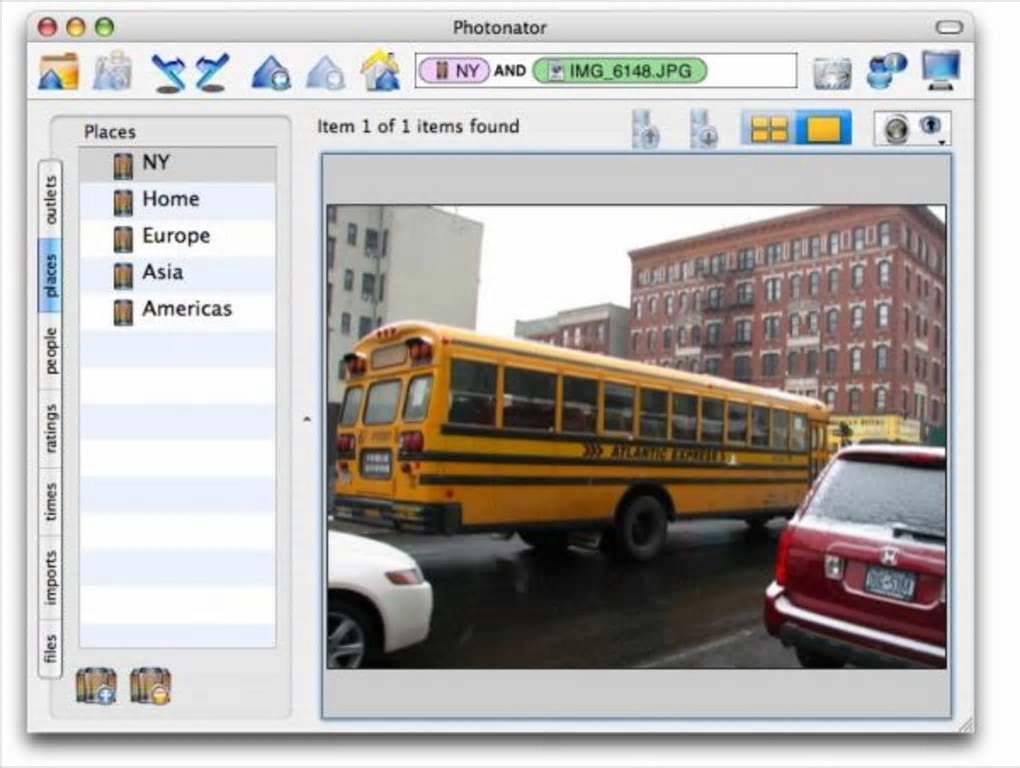Click the photo folder icon right of the search field
Image resolution: width=1020 pixels, height=768 pixels.
(832, 72)
